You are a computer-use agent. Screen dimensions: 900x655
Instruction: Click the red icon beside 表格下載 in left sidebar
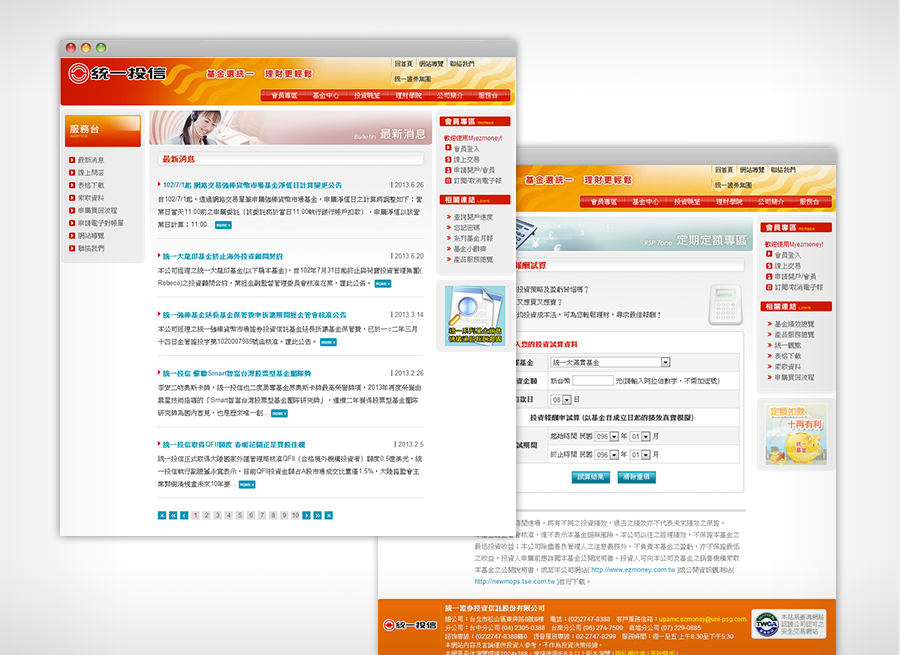[72, 185]
